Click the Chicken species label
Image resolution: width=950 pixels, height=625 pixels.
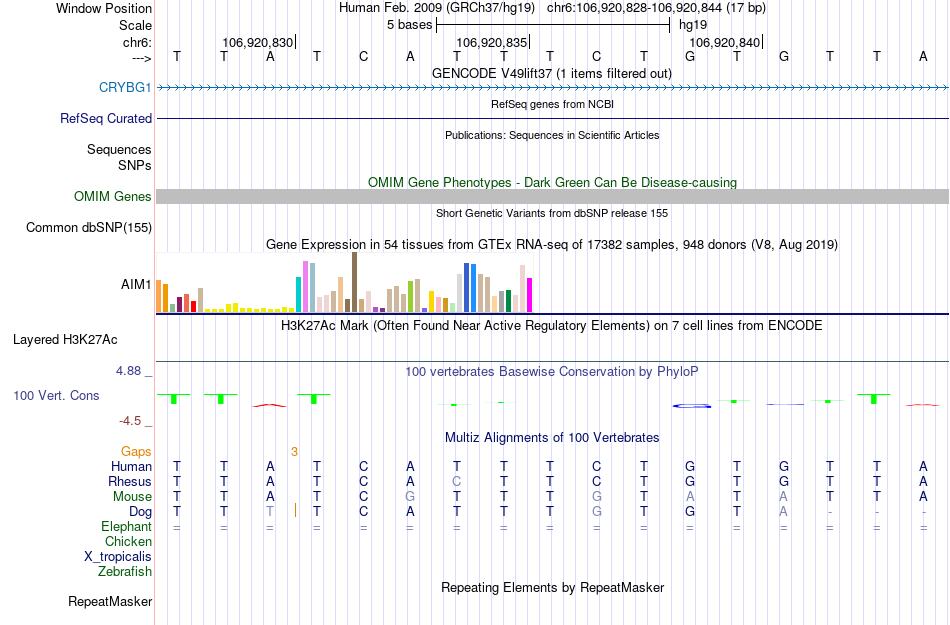click(128, 541)
